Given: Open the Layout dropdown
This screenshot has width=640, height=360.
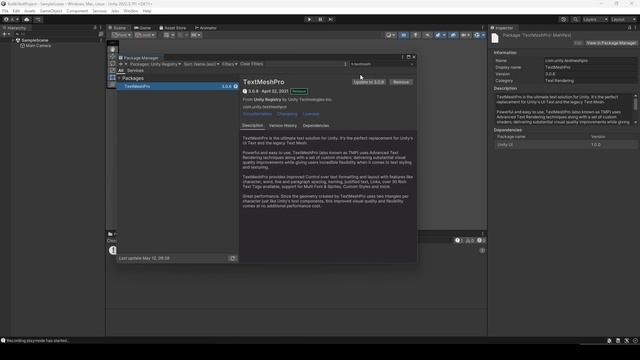Looking at the screenshot, I should pos(623,19).
